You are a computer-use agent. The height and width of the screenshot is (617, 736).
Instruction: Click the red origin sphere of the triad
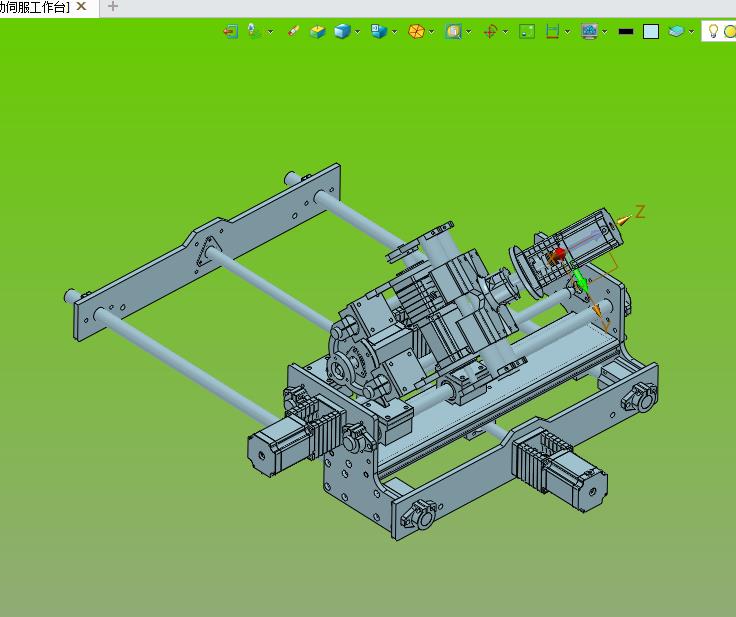558,255
